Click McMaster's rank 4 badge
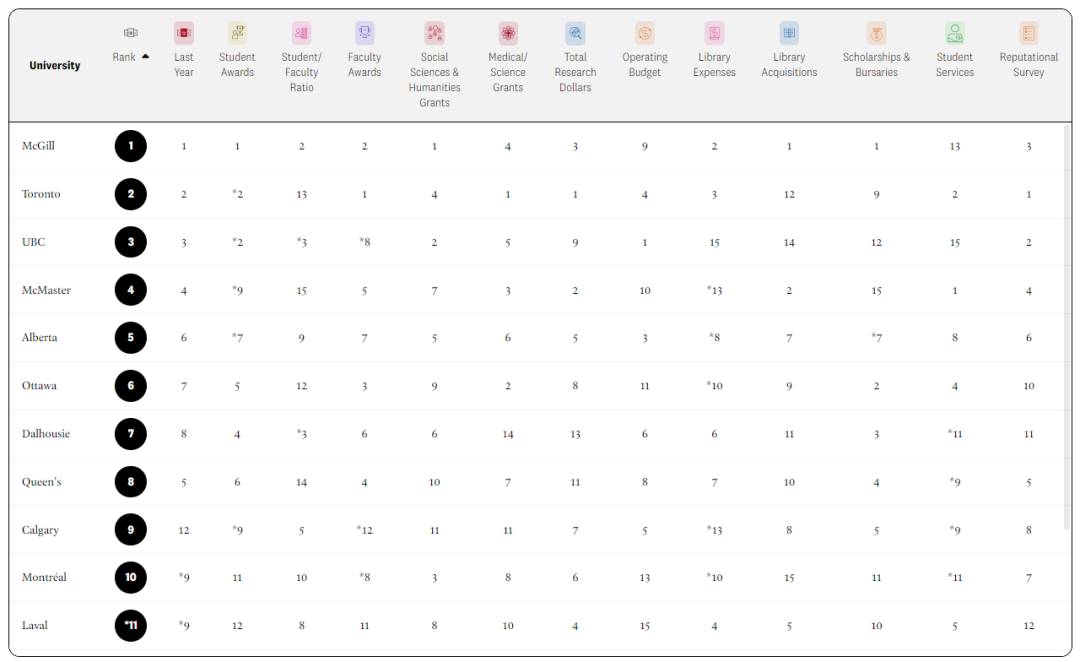 (131, 290)
